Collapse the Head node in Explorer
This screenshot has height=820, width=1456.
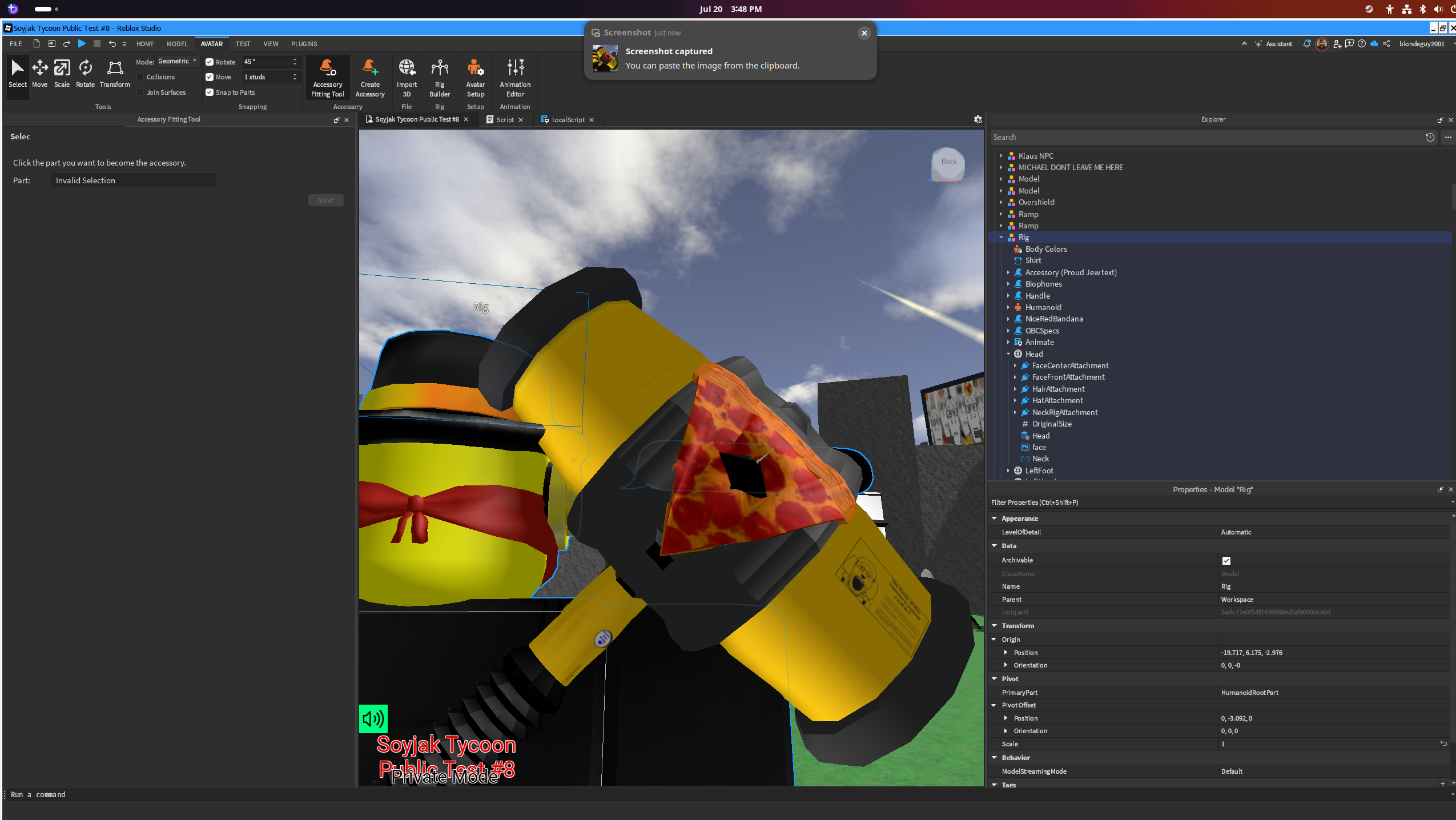tap(1008, 354)
